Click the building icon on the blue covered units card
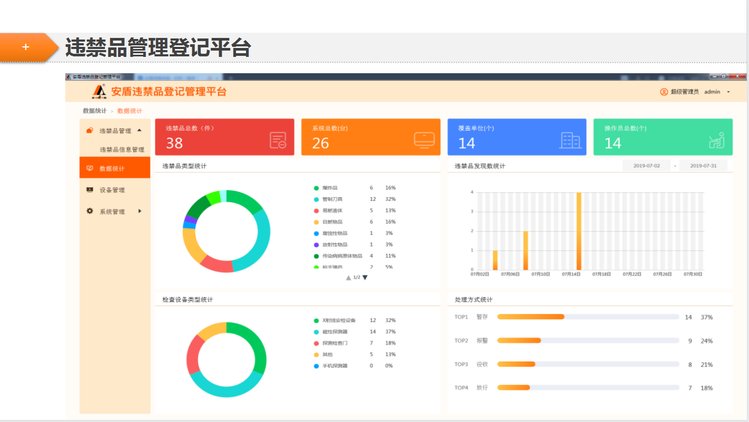Viewport: 749px width, 422px height. tap(570, 140)
